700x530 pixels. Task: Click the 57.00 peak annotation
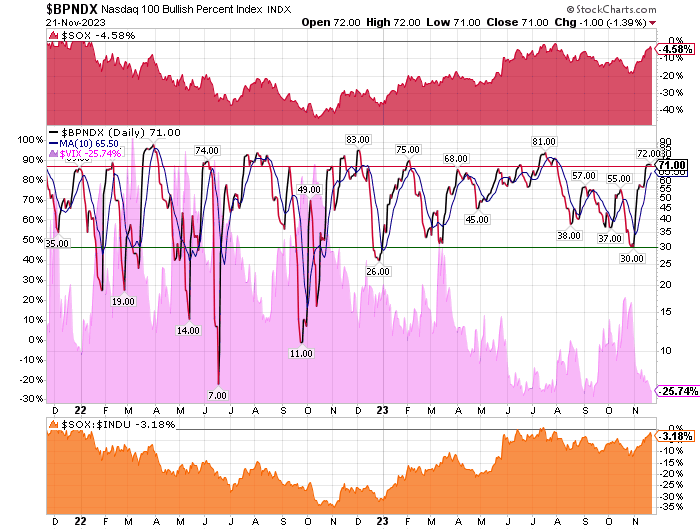583,175
